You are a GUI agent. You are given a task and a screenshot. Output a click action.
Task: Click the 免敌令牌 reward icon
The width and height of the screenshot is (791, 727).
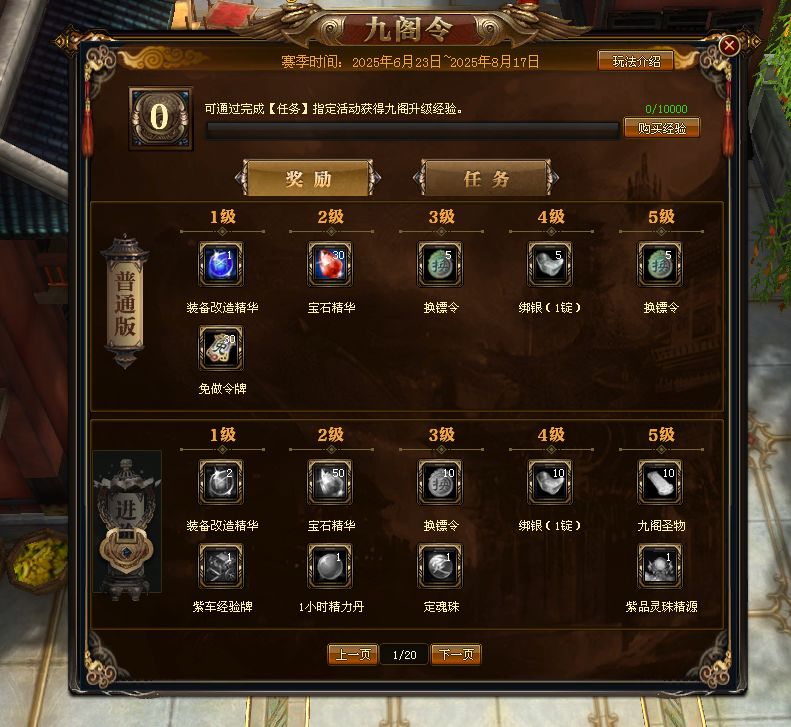click(x=221, y=348)
